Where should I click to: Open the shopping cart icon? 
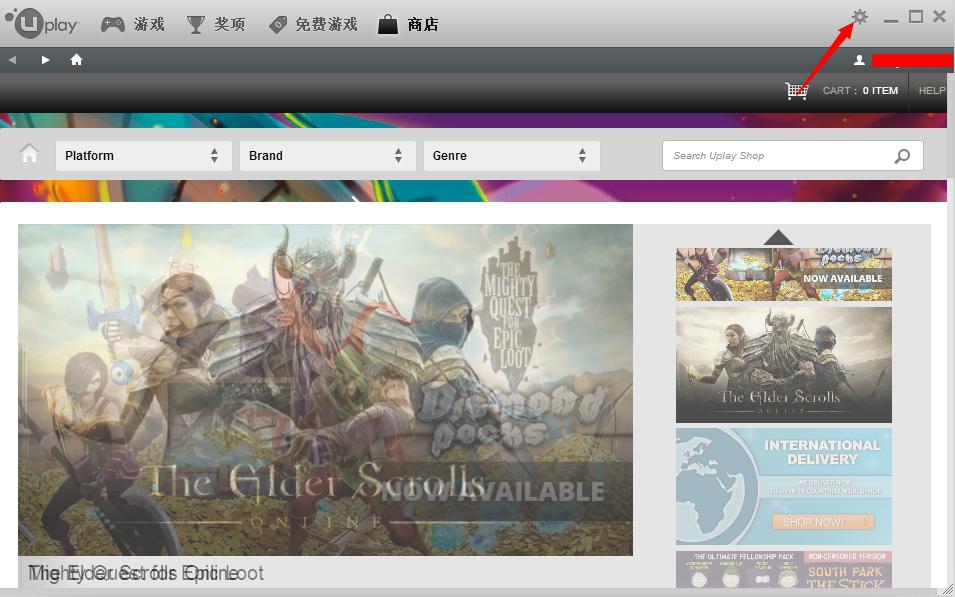797,91
